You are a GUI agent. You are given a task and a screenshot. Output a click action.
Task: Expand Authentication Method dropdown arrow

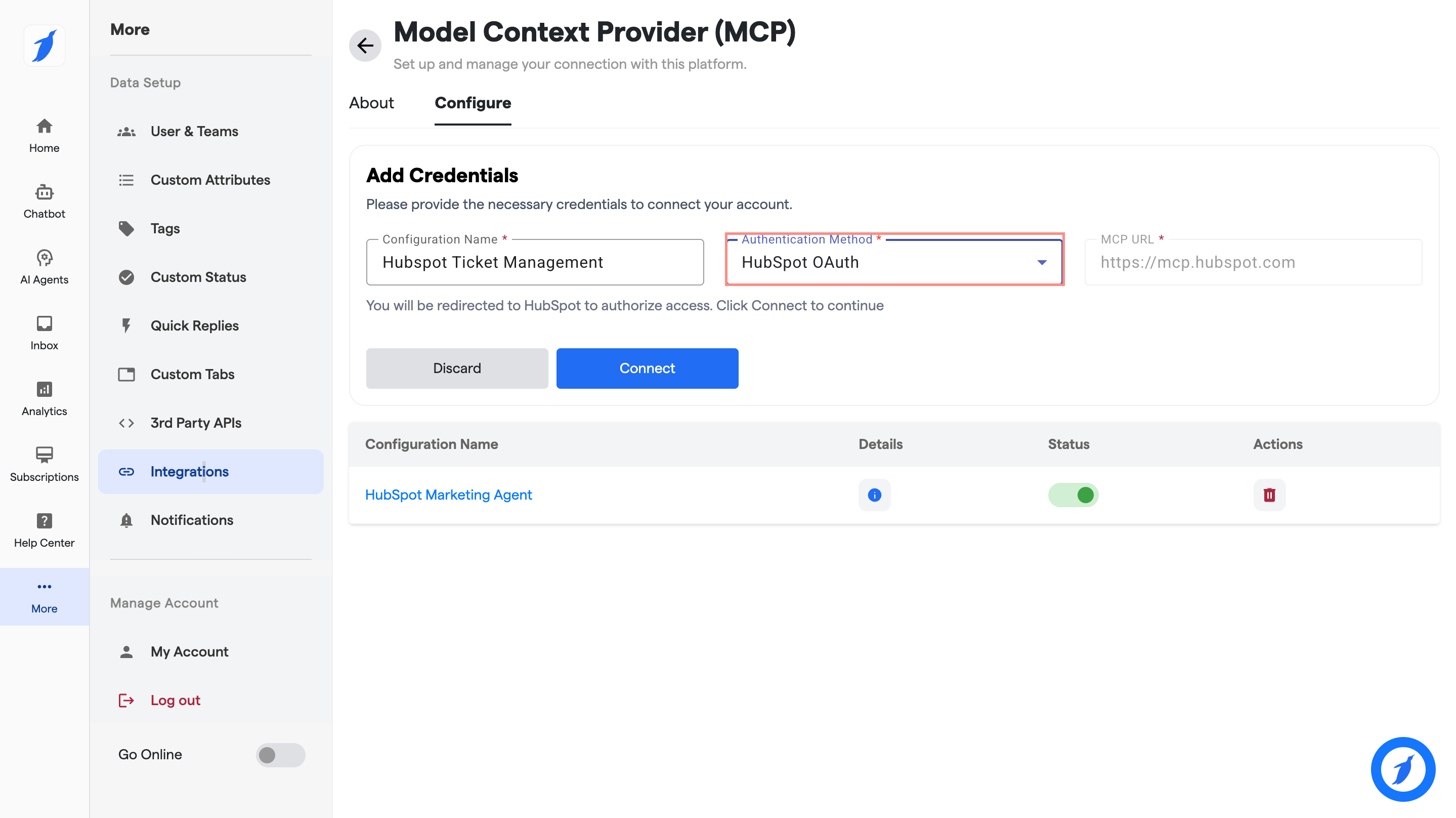point(1042,263)
